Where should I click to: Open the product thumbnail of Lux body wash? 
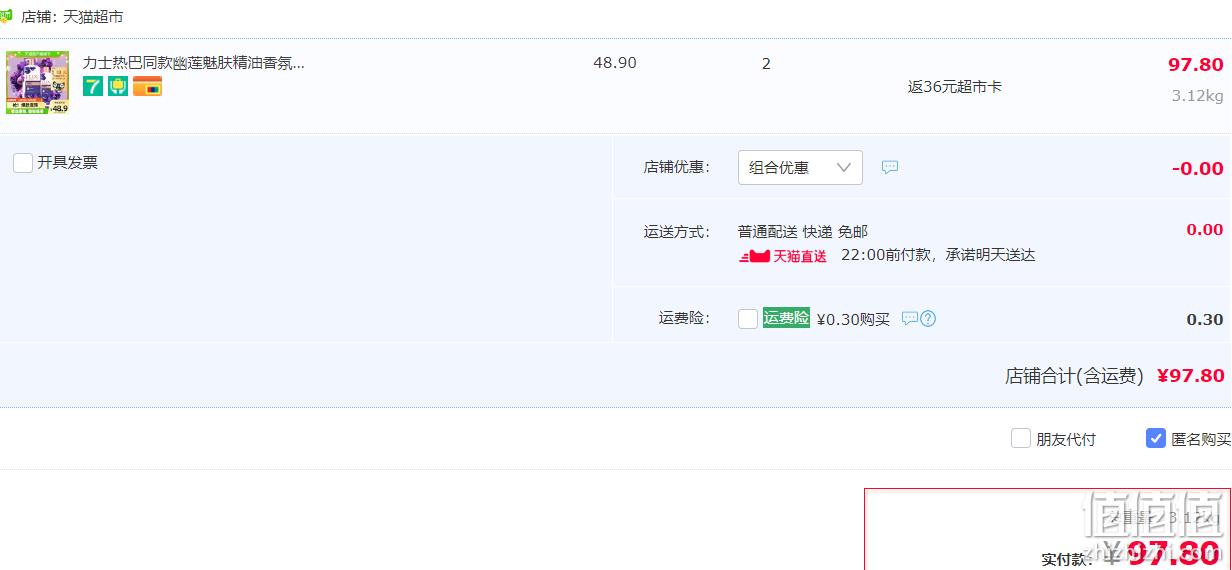pyautogui.click(x=37, y=82)
